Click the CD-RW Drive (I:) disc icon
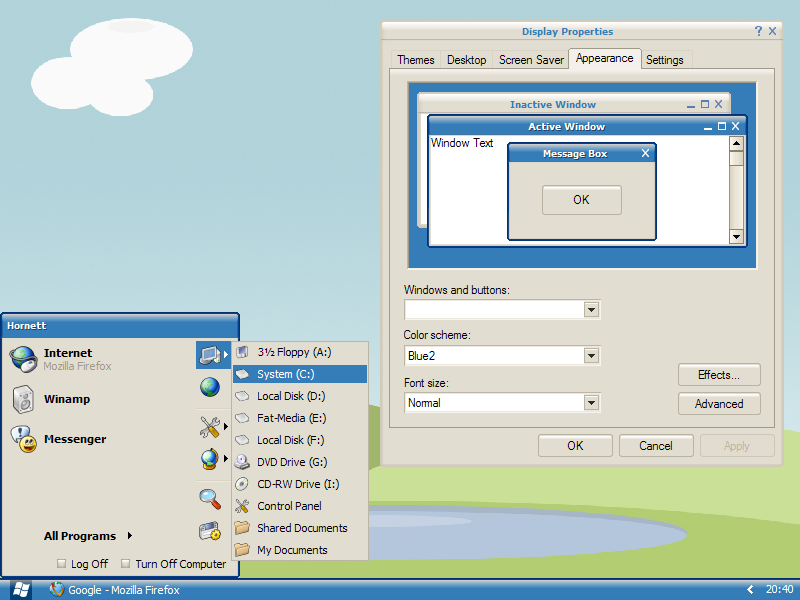Image resolution: width=800 pixels, height=600 pixels. [x=242, y=484]
